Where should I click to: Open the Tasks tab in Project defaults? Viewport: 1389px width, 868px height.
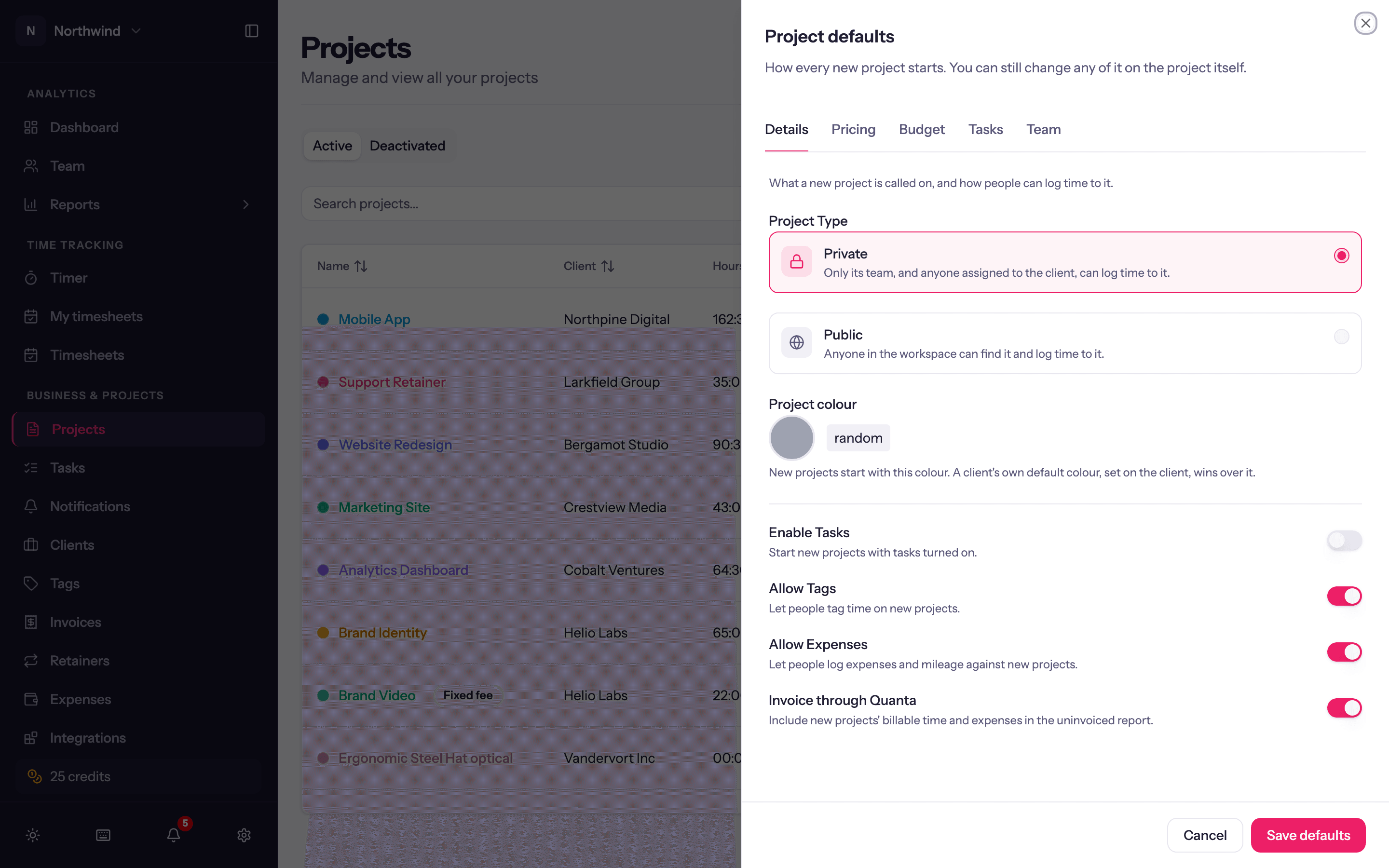point(985,130)
